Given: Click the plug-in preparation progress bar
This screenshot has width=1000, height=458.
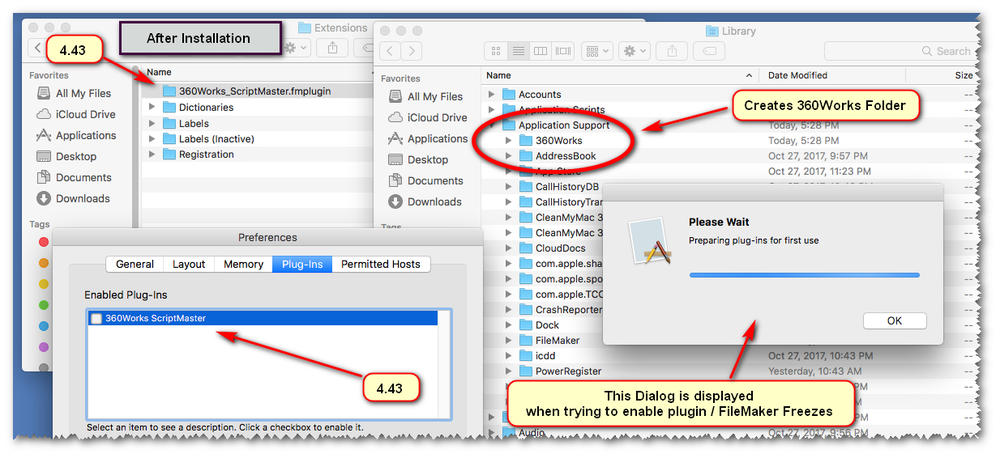Looking at the screenshot, I should tap(804, 275).
